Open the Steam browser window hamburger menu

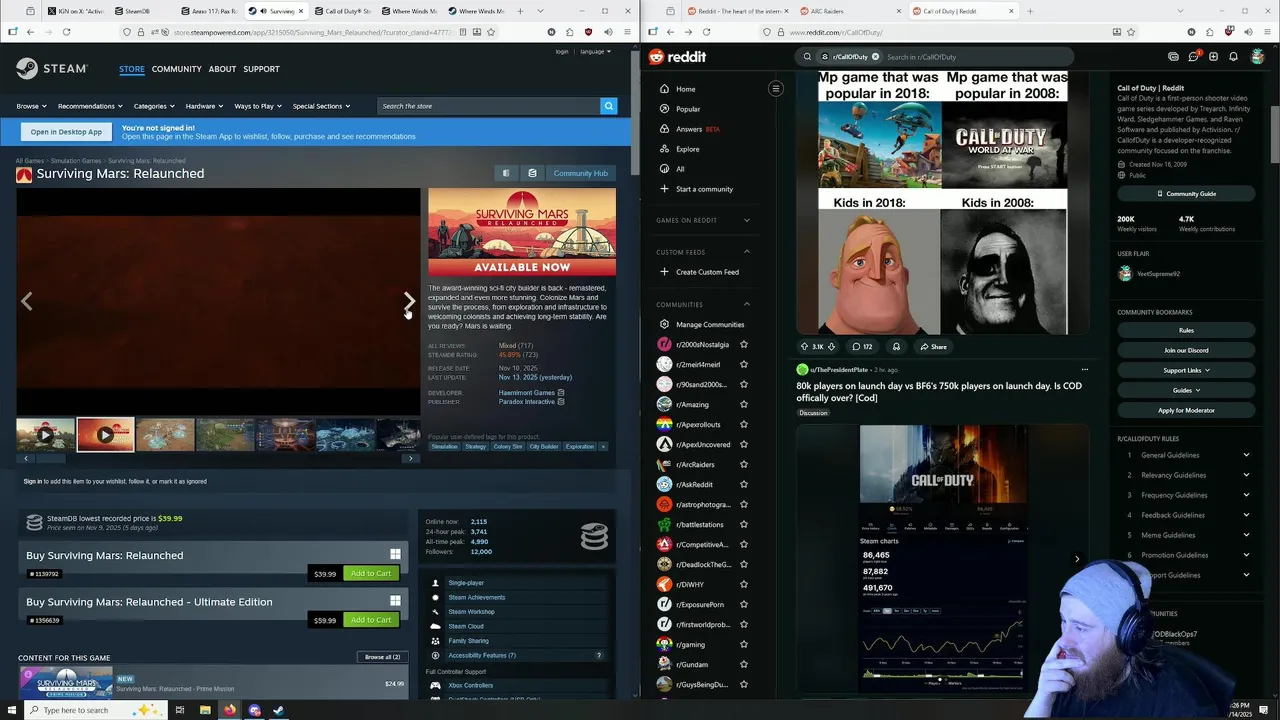coord(627,32)
